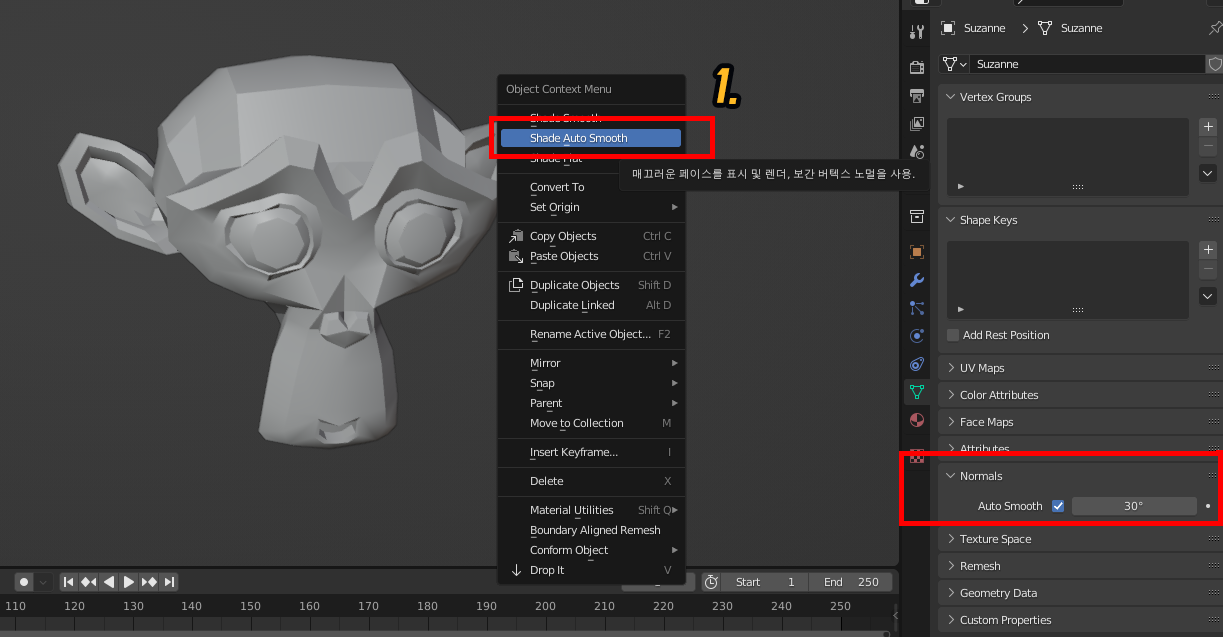The width and height of the screenshot is (1223, 637).
Task: Toggle the auto keying record button
Action: point(23,582)
